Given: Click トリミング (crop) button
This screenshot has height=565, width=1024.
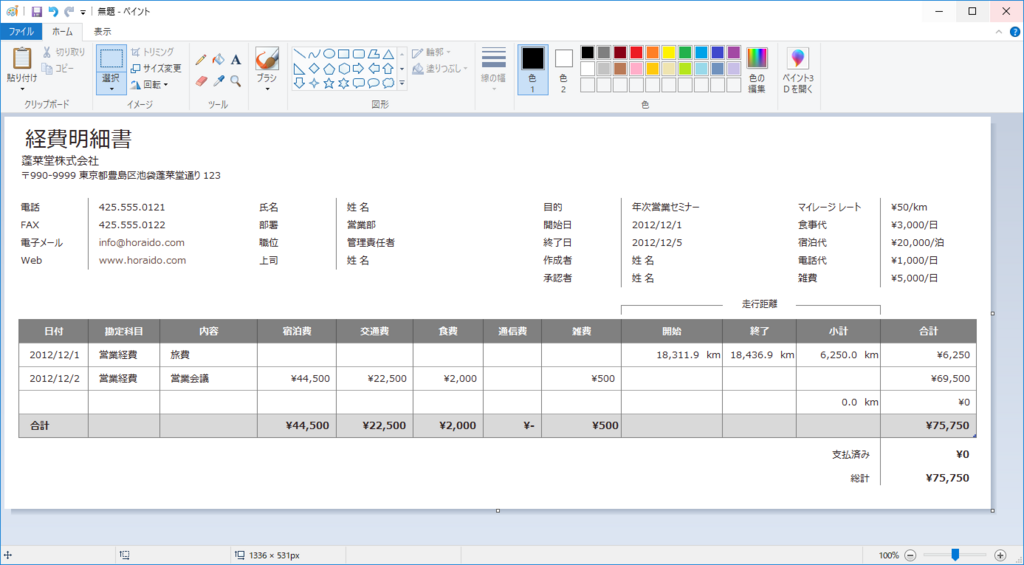Looking at the screenshot, I should click(152, 52).
